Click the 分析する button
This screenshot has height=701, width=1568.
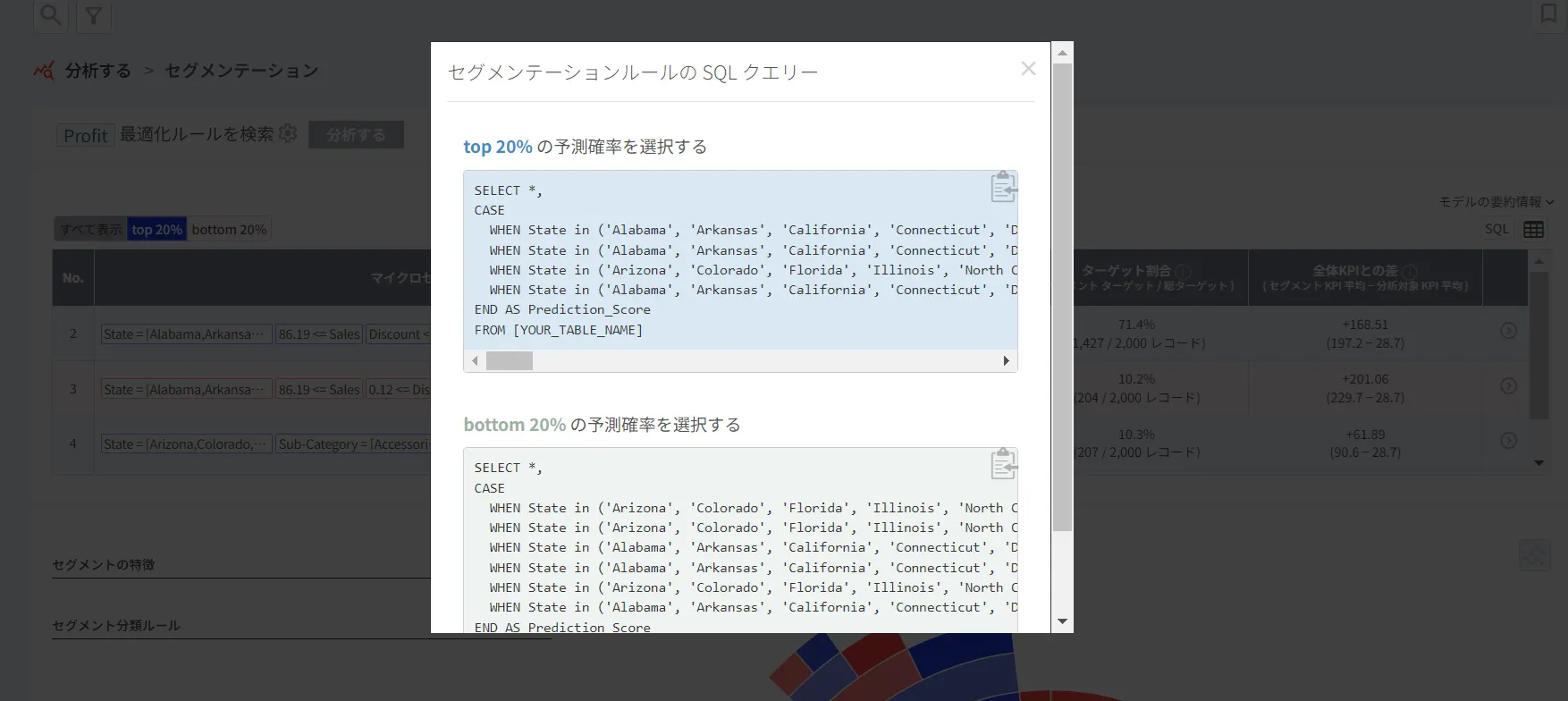(356, 134)
